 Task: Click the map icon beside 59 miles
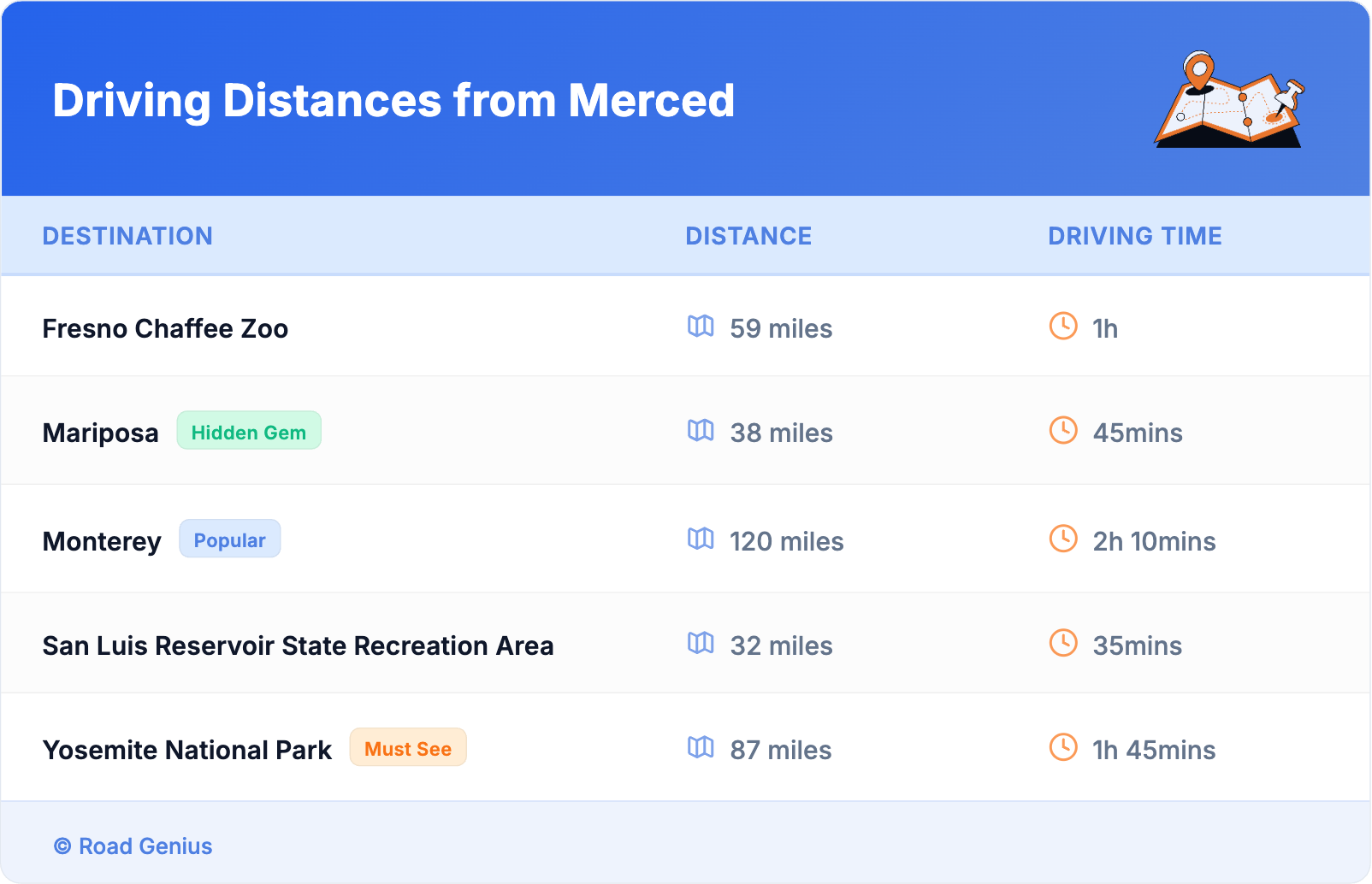point(701,326)
